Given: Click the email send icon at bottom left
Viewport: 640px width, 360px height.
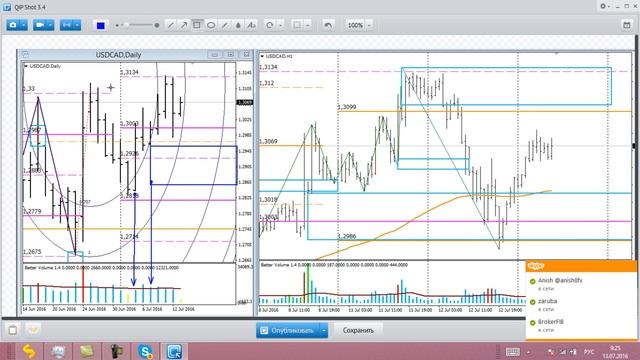Looking at the screenshot, I should coord(33,330).
